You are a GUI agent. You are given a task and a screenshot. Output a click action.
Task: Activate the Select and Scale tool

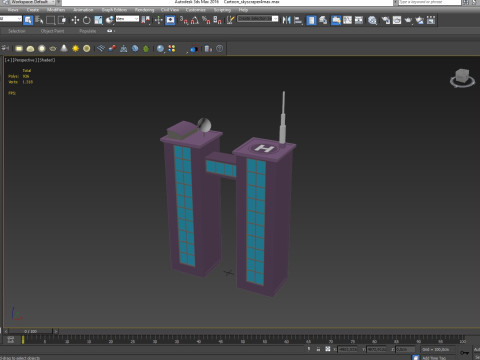(98, 20)
